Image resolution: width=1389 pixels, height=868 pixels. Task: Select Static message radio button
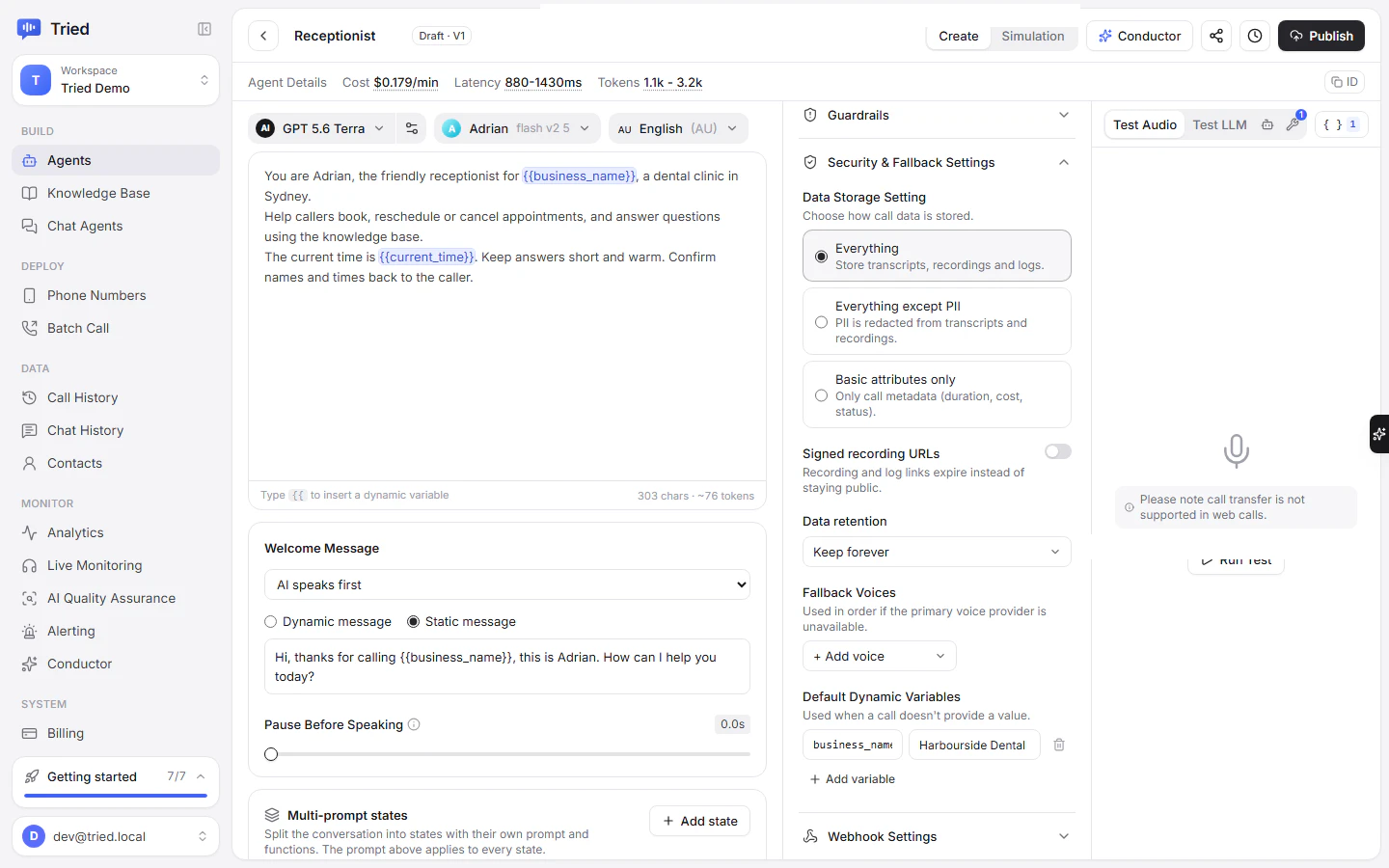413,622
